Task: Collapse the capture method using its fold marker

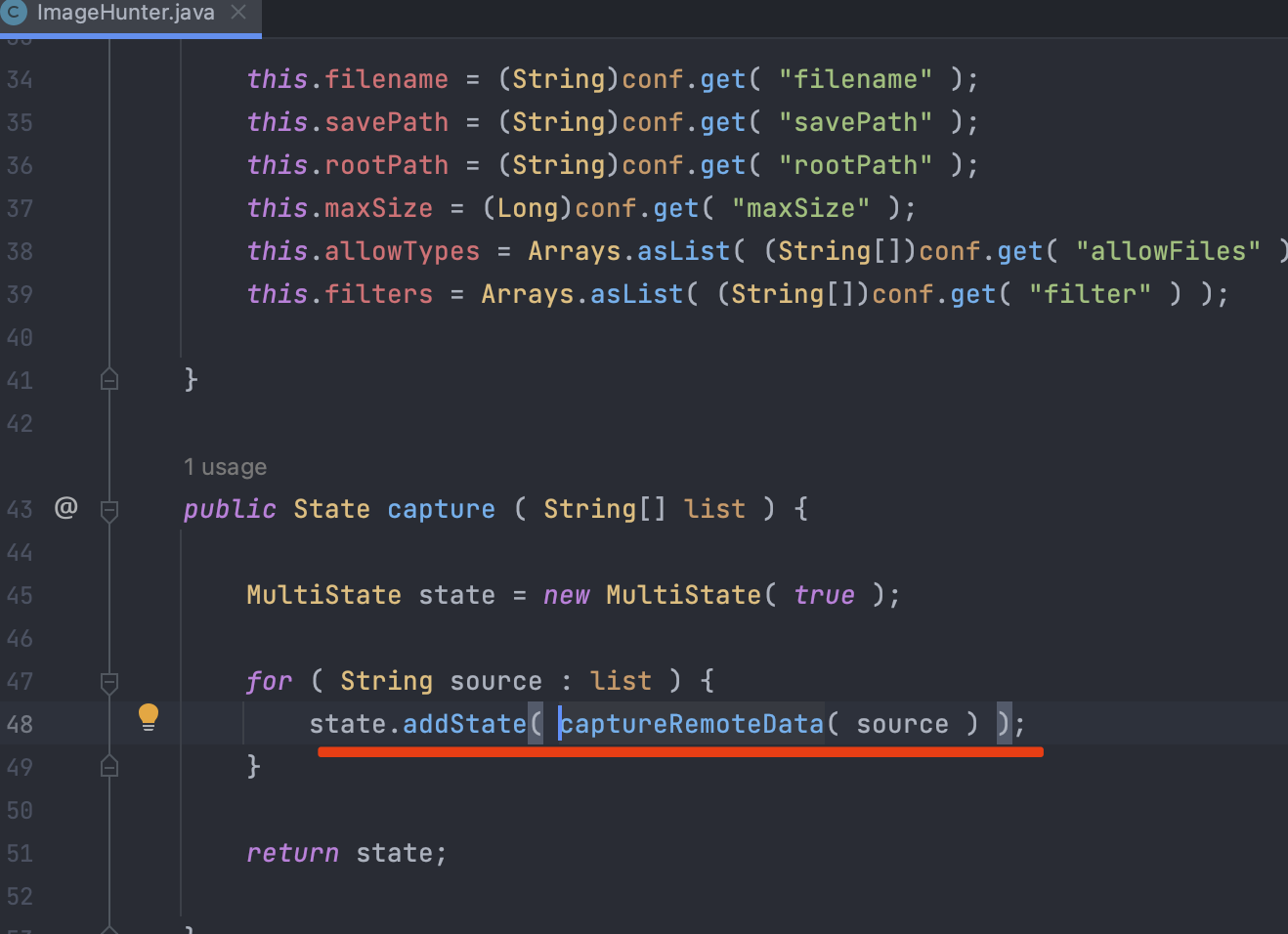Action: (x=109, y=510)
